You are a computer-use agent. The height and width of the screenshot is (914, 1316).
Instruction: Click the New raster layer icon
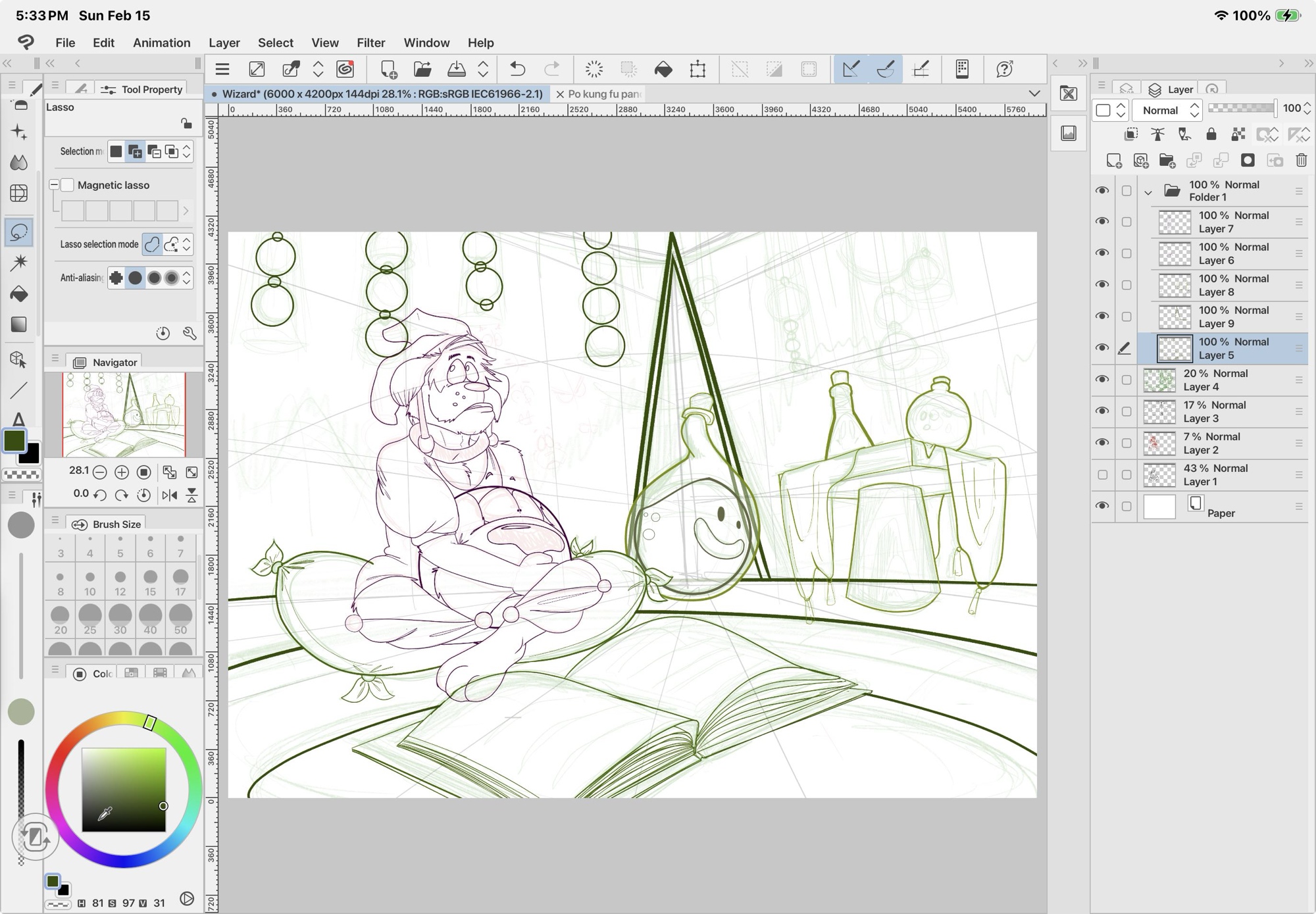pyautogui.click(x=1113, y=161)
